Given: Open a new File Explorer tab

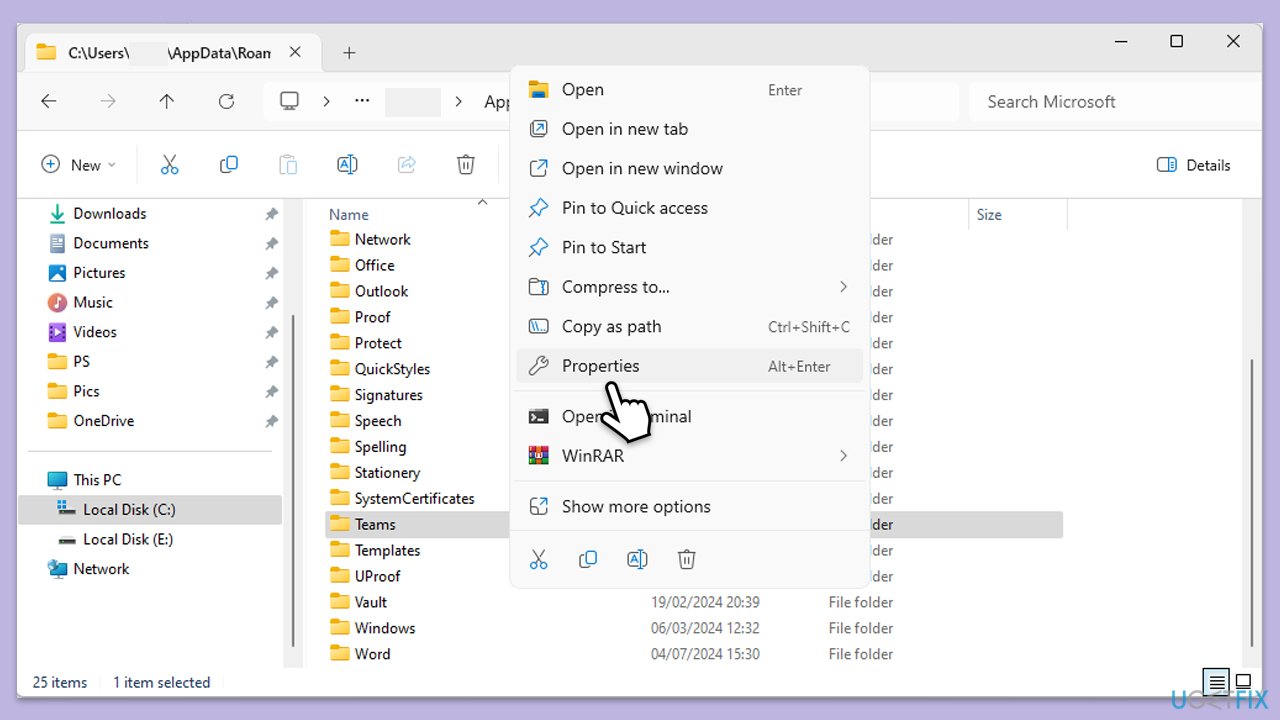Looking at the screenshot, I should [349, 53].
